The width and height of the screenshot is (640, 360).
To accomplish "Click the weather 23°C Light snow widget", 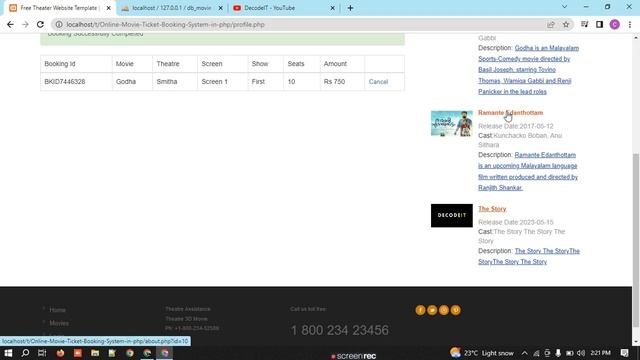I will pyautogui.click(x=482, y=353).
